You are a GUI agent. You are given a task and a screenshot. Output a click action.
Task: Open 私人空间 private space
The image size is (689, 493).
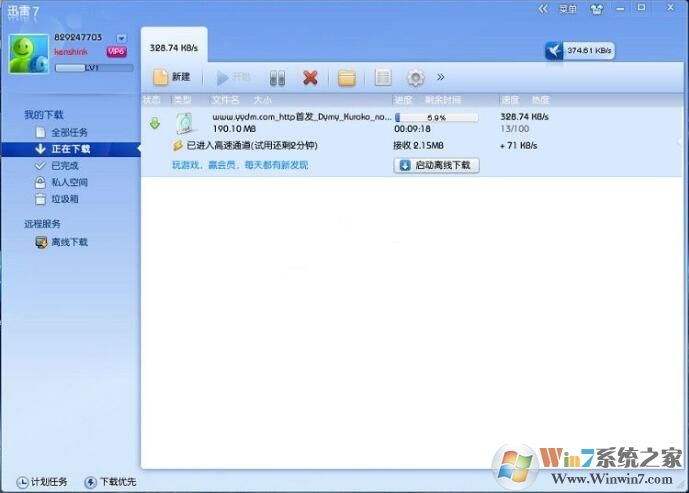(x=69, y=183)
